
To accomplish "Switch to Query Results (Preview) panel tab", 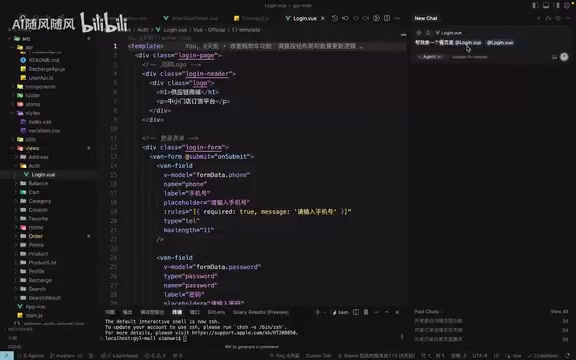I will (x=261, y=312).
